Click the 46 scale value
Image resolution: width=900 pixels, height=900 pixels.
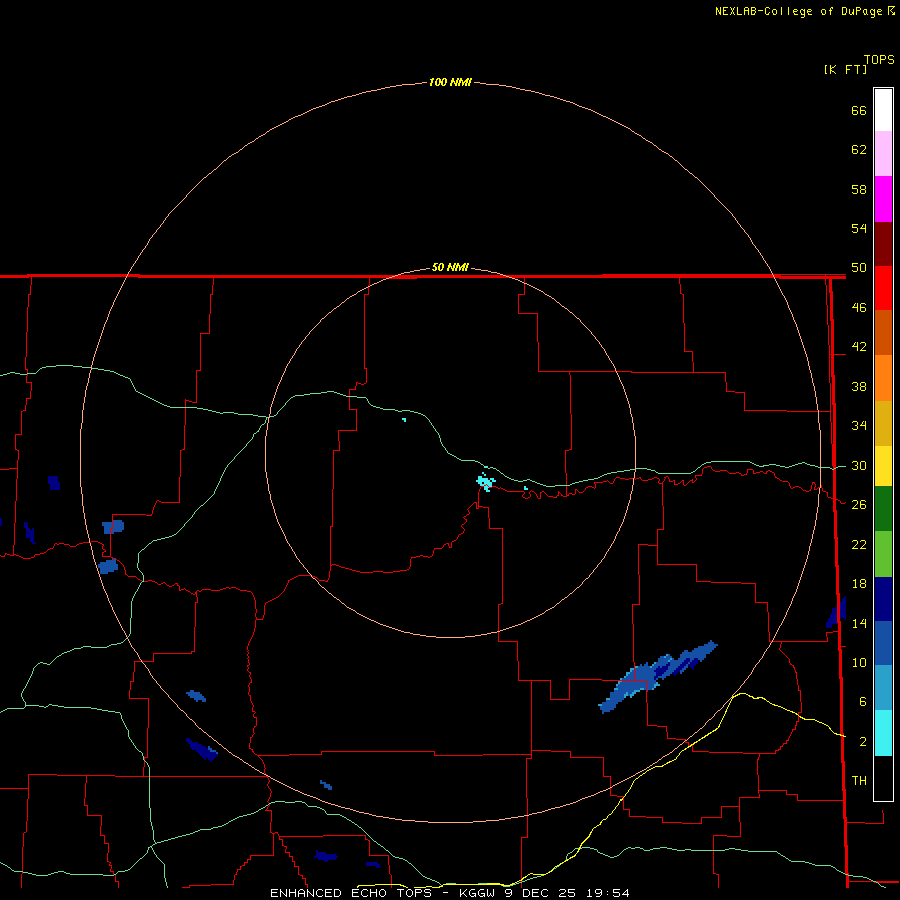pos(859,307)
